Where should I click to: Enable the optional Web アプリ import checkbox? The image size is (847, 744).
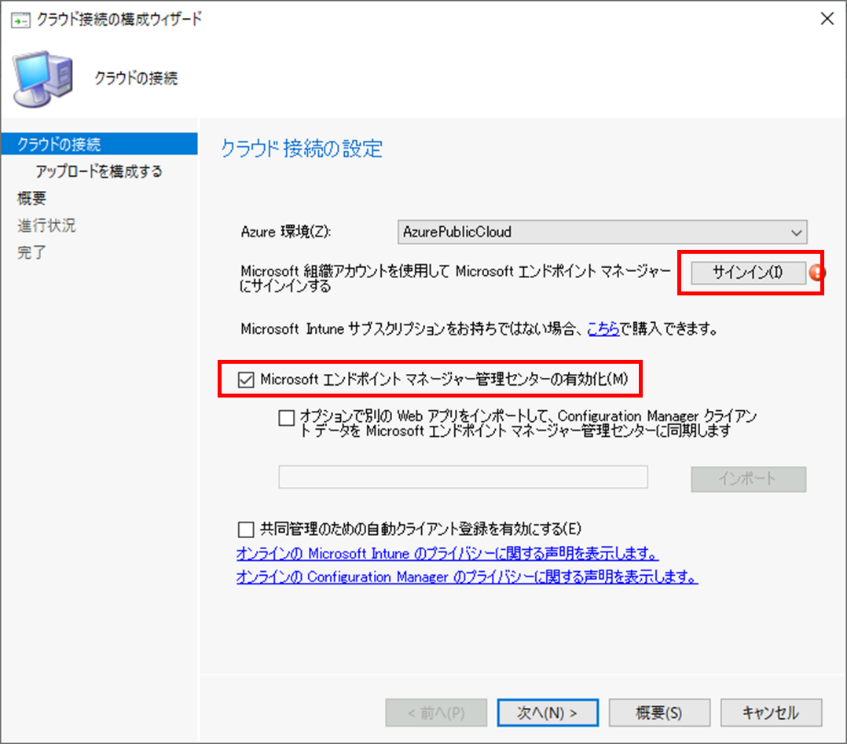pos(286,418)
